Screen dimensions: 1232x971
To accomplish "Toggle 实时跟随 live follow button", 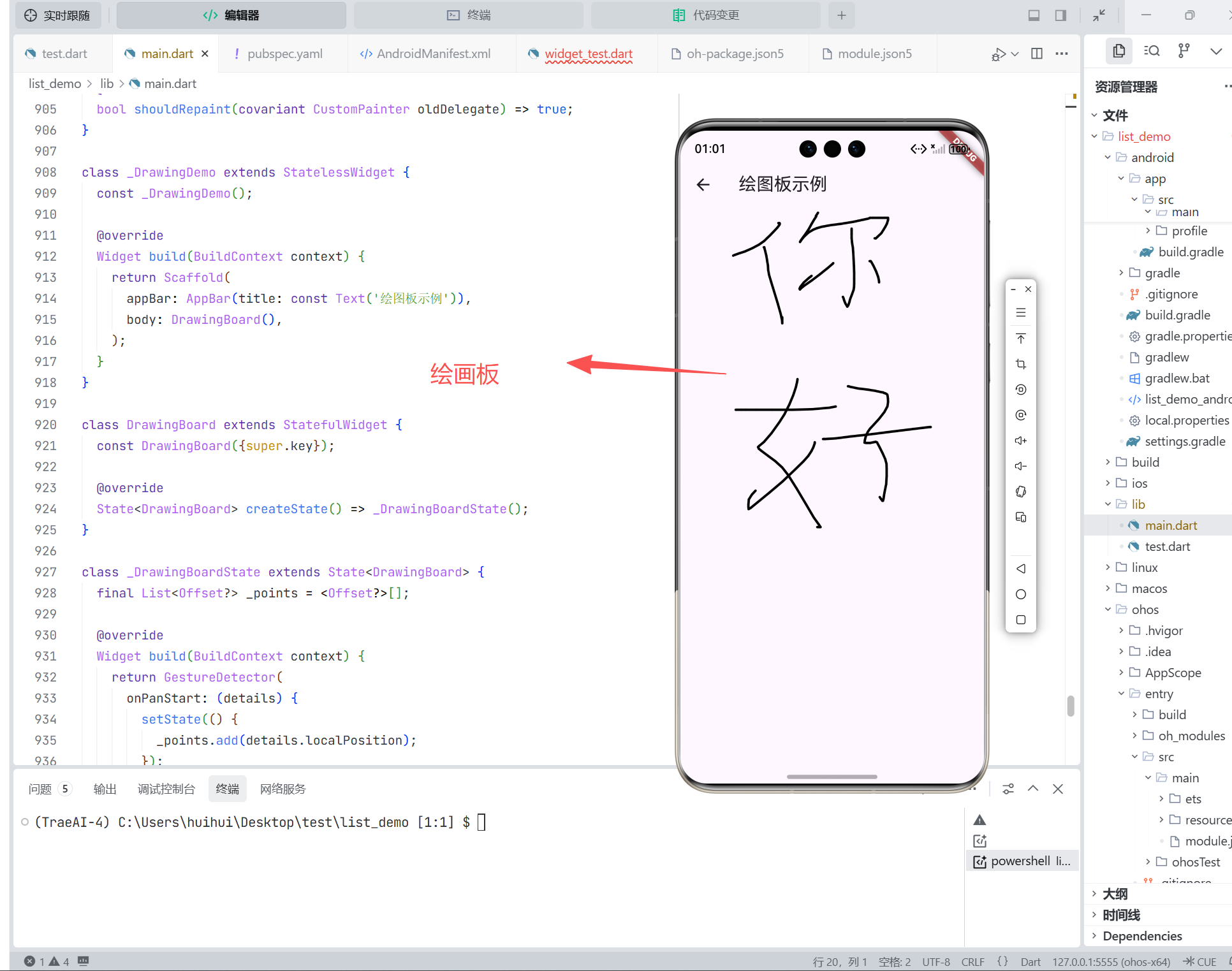I will click(57, 15).
